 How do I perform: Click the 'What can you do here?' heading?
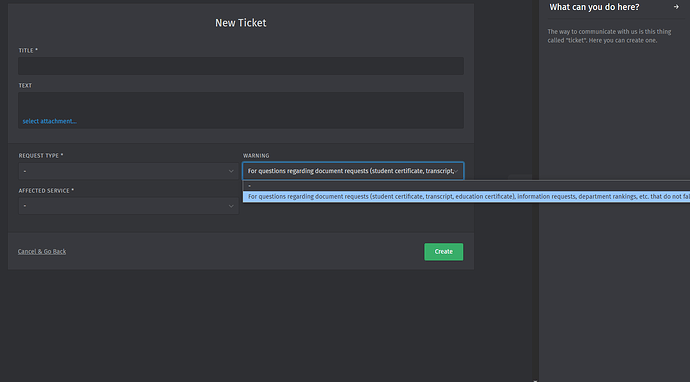pos(594,7)
